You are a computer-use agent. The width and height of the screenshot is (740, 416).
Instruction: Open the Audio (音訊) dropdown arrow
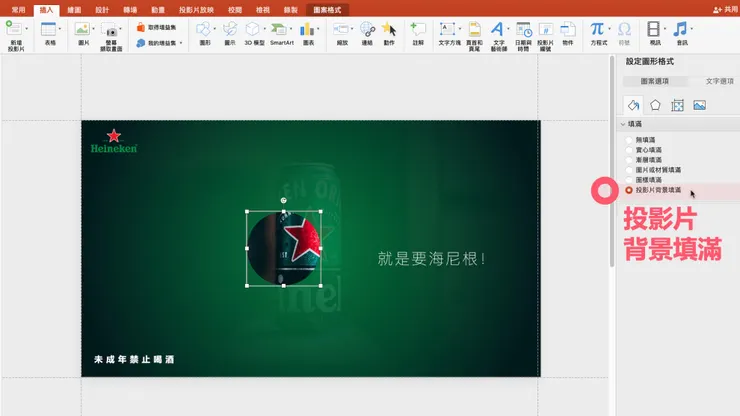692,29
